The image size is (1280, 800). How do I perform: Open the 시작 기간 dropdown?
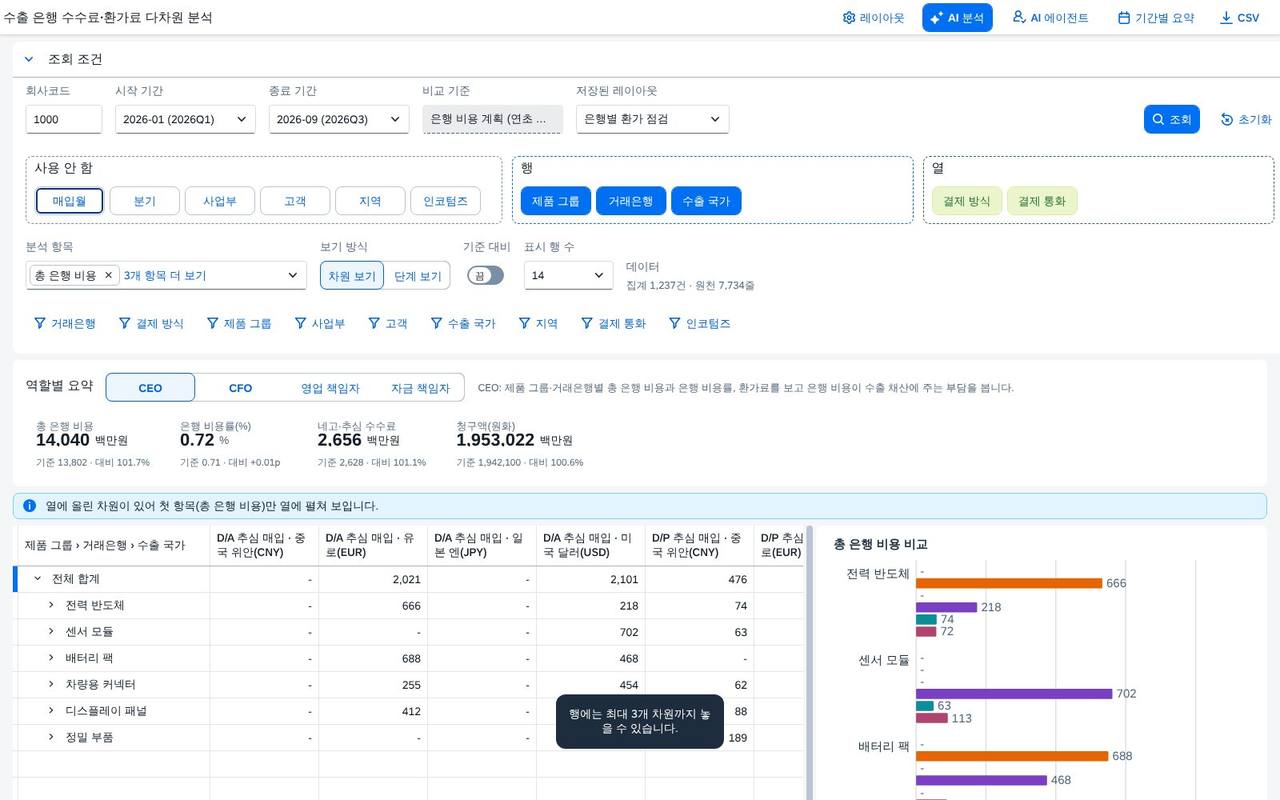pyautogui.click(x=185, y=119)
